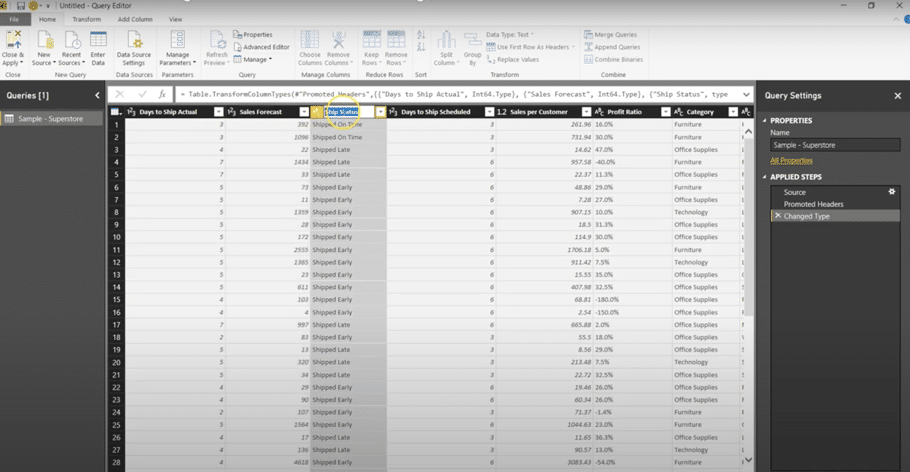Screen dimensions: 910x472
Task: Click the fx function icon
Action: coord(162,94)
